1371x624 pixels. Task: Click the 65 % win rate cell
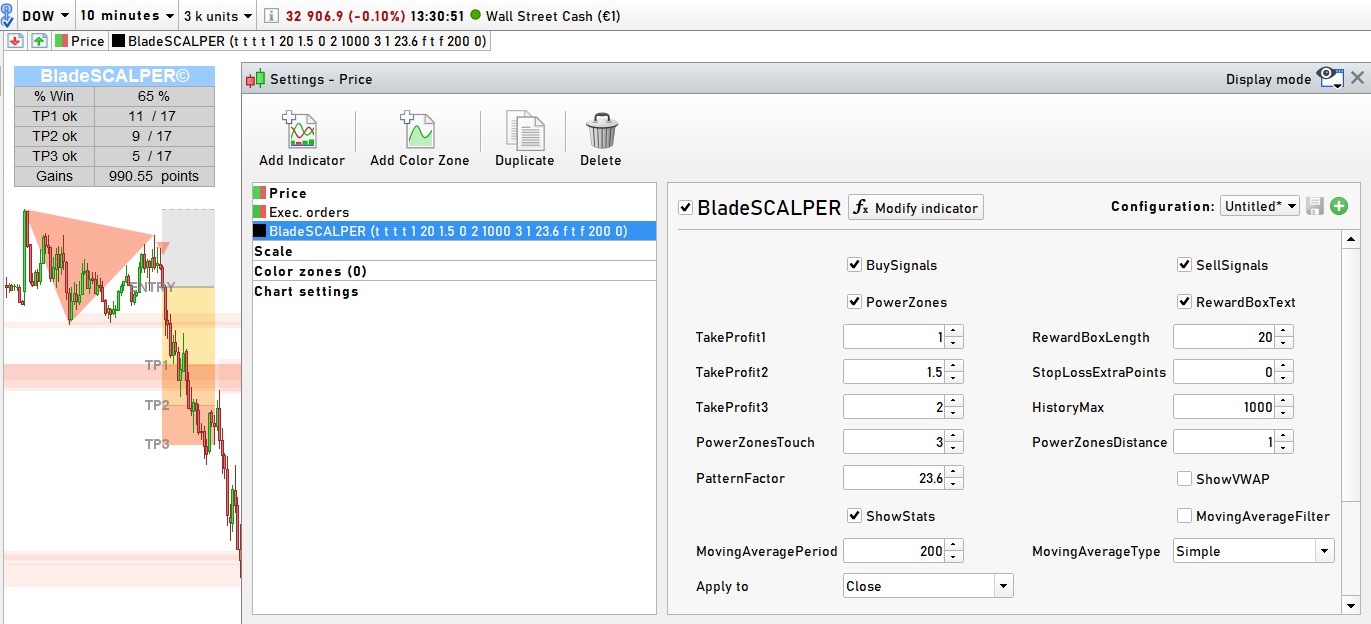(x=154, y=97)
